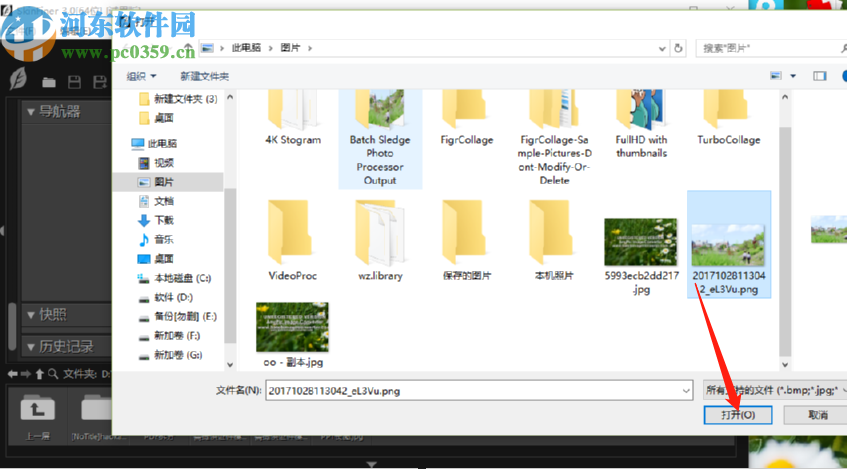Image resolution: width=847 pixels, height=469 pixels.
Task: Collapse the History (历史记录) panel
Action: pyautogui.click(x=30, y=346)
